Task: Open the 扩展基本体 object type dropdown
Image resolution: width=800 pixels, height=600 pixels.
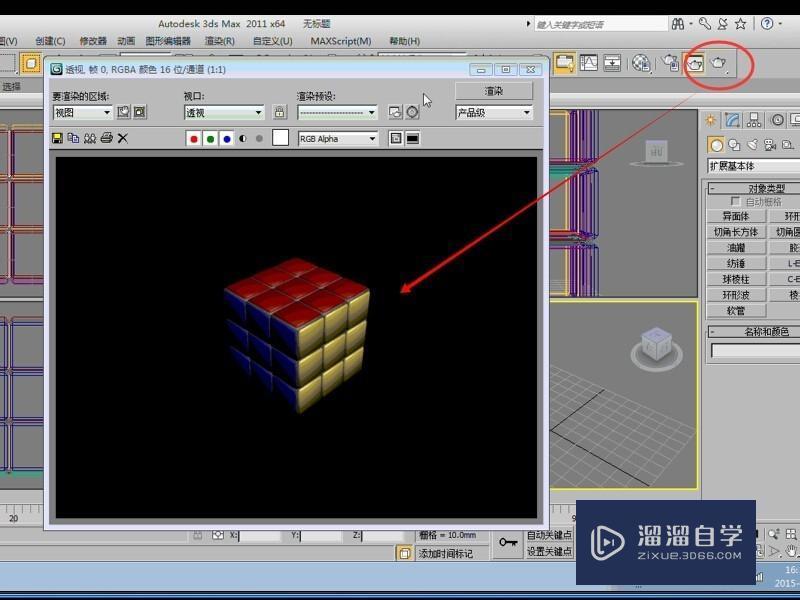Action: point(754,166)
